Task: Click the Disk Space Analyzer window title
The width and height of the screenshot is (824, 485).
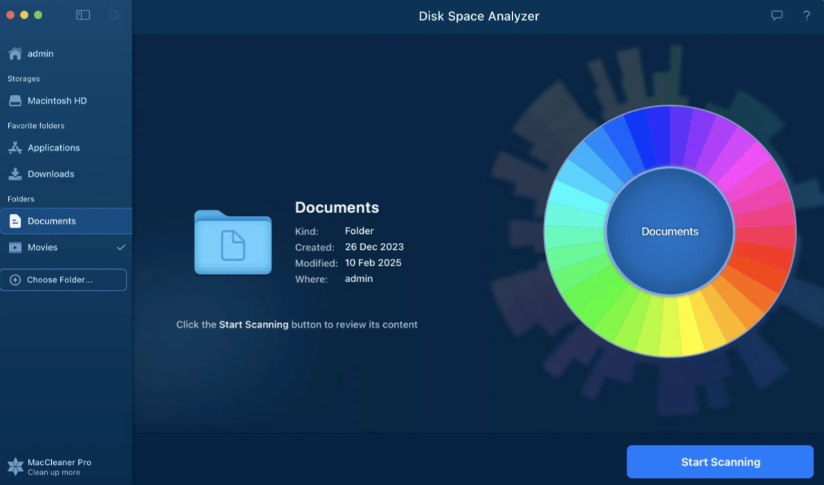Action: [x=479, y=16]
